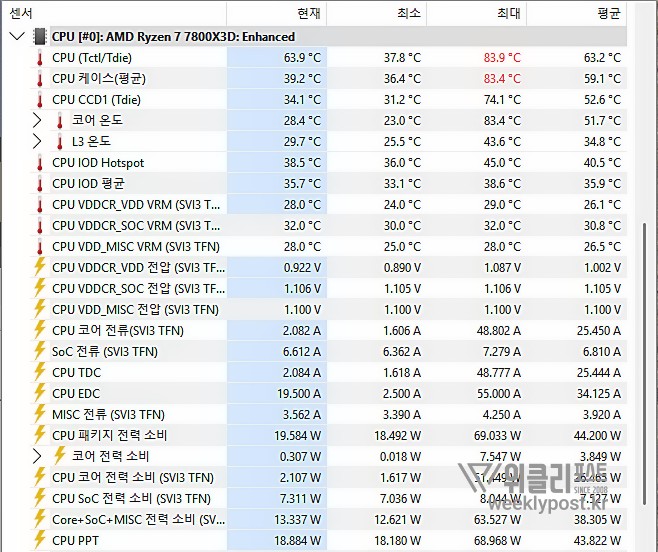Collapse the AMD Ryzen 7 7800X3D sensor group

(x=17, y=37)
